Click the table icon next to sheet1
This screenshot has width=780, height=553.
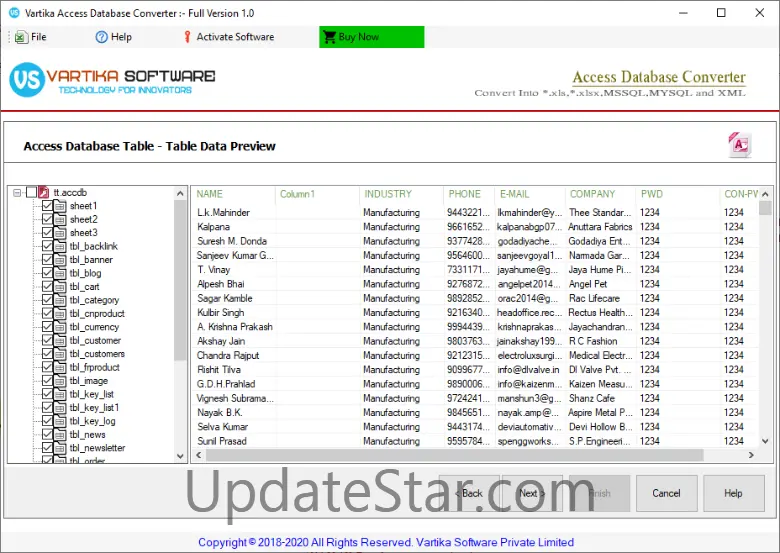[x=60, y=206]
